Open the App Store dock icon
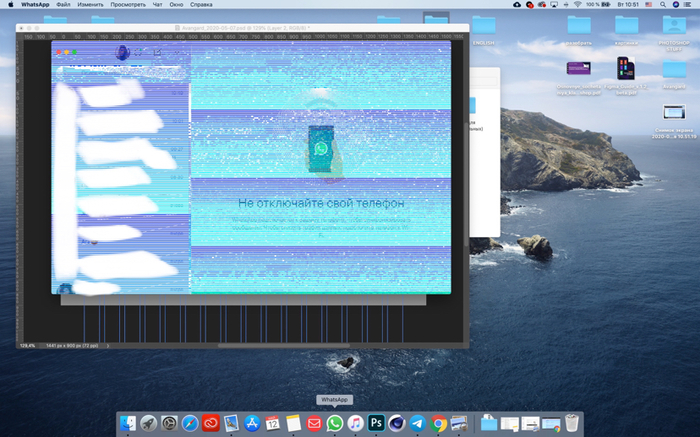 252,423
